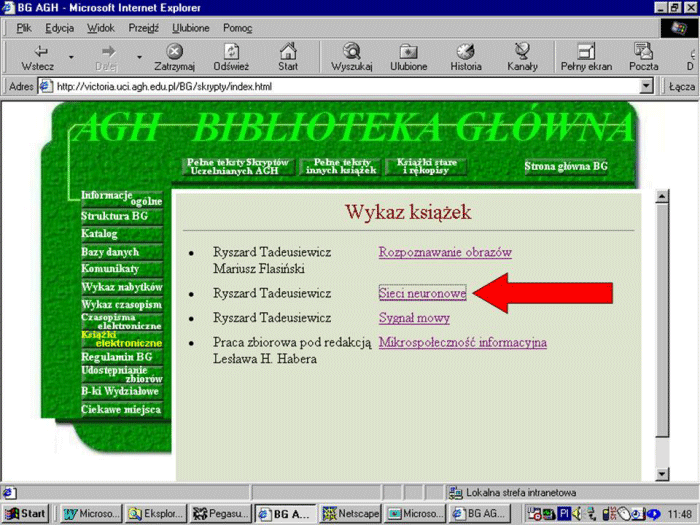Click the page scrollbar down arrow
This screenshot has height=525, width=700.
(662, 474)
